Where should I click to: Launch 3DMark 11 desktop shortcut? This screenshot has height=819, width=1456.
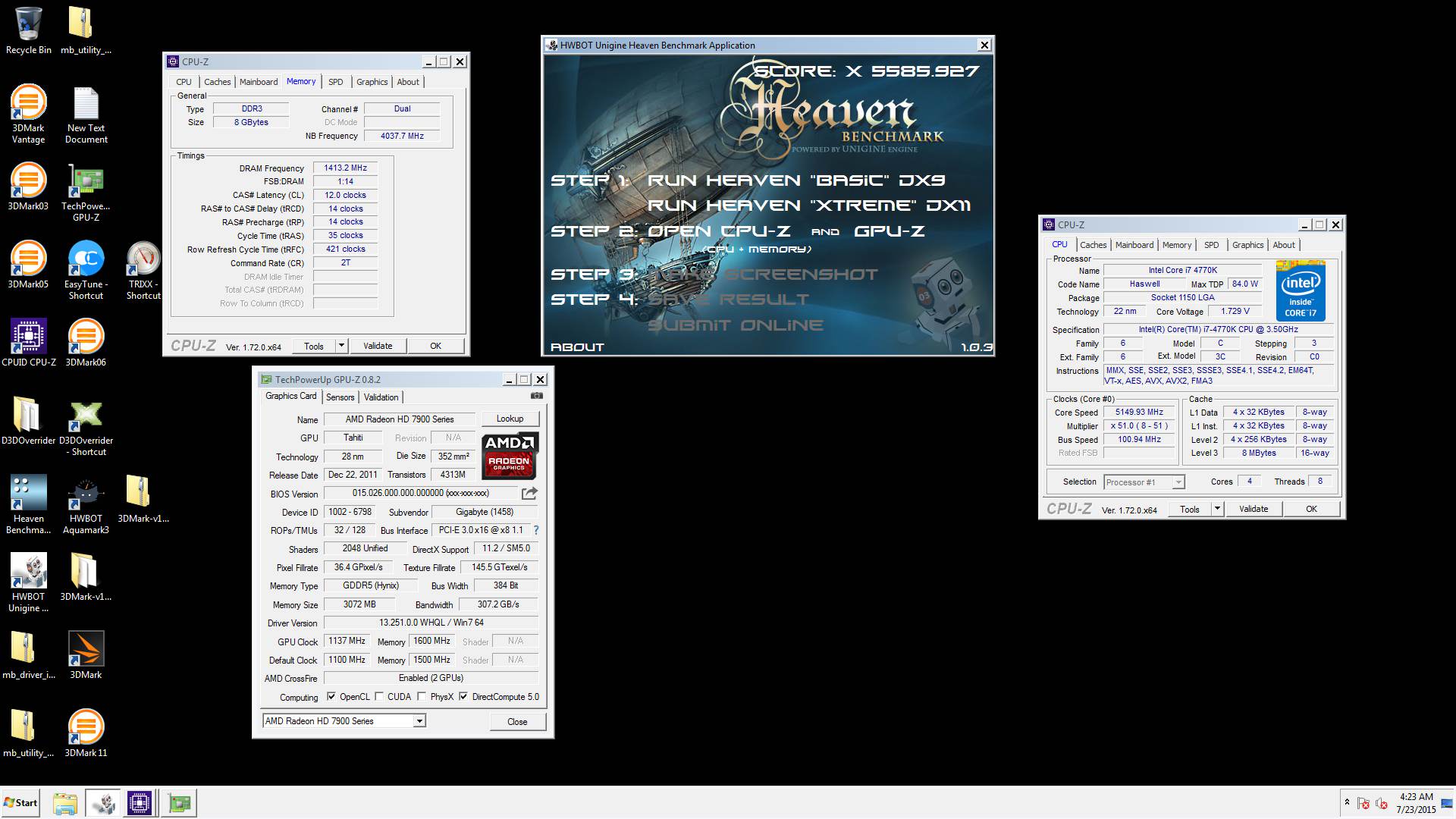point(86,733)
